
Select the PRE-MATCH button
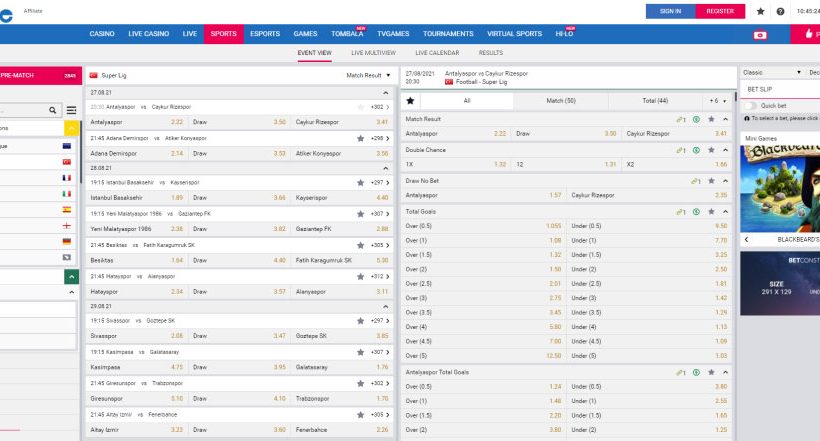click(41, 75)
